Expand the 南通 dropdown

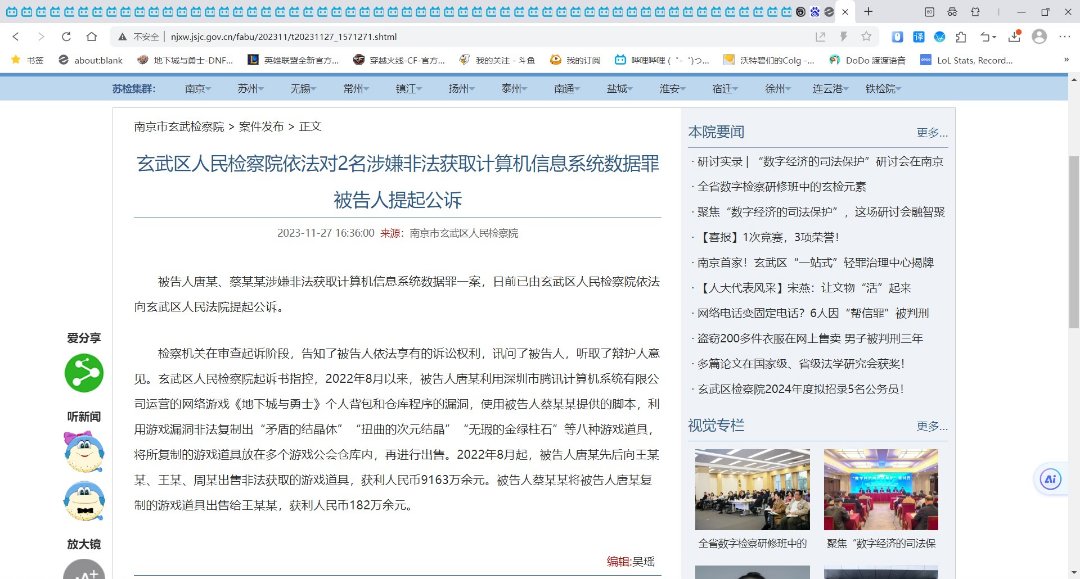567,88
